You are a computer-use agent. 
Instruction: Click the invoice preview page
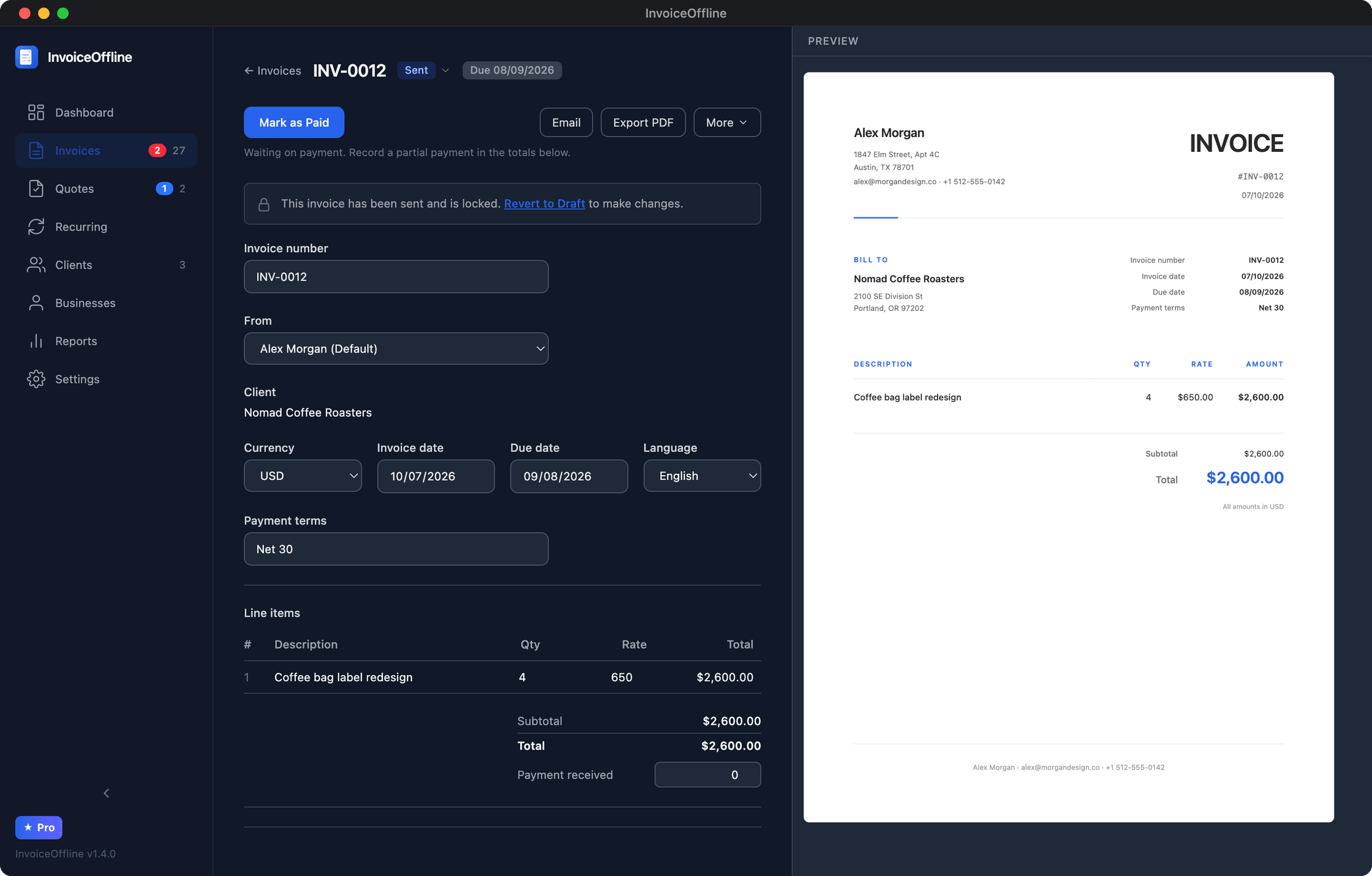(x=1069, y=447)
